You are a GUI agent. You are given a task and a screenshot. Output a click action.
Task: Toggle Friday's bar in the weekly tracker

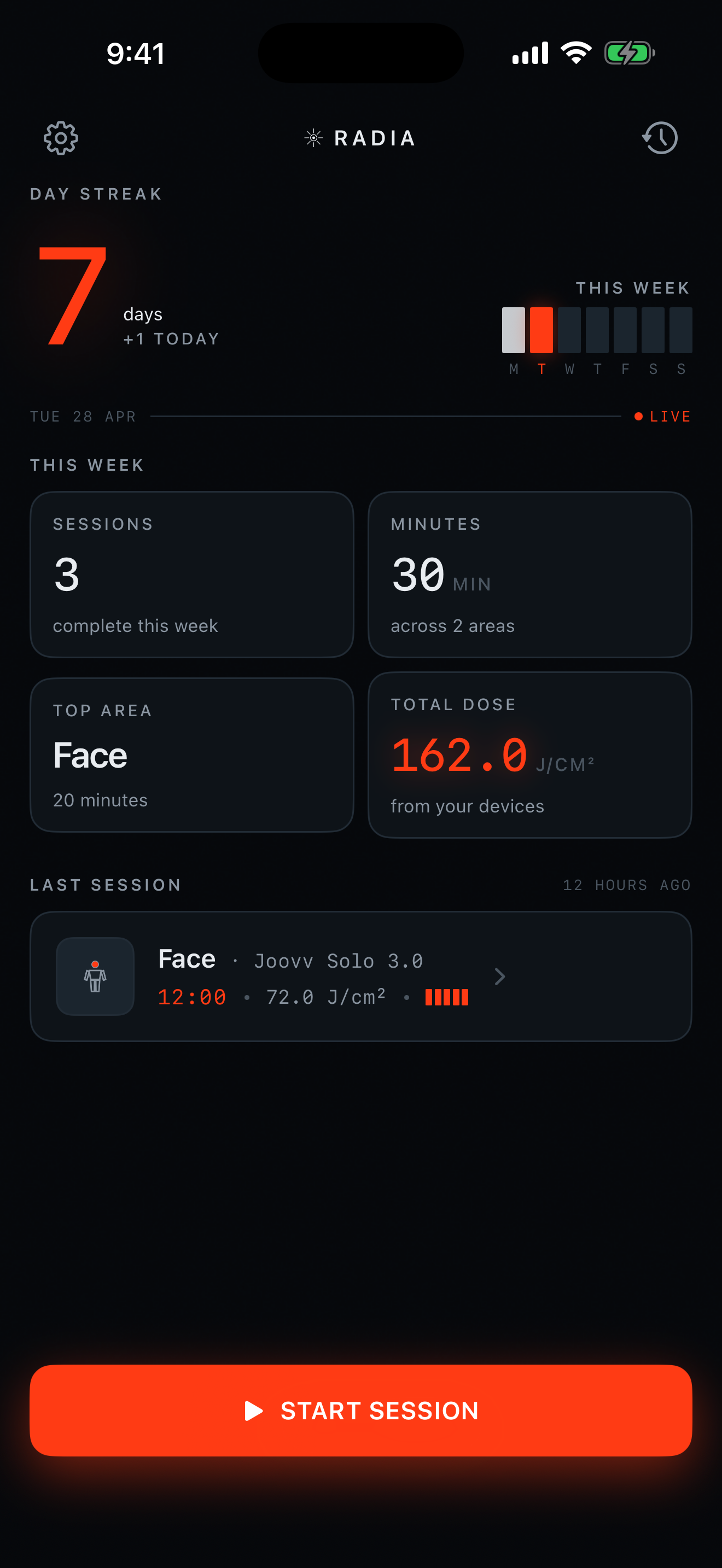624,331
